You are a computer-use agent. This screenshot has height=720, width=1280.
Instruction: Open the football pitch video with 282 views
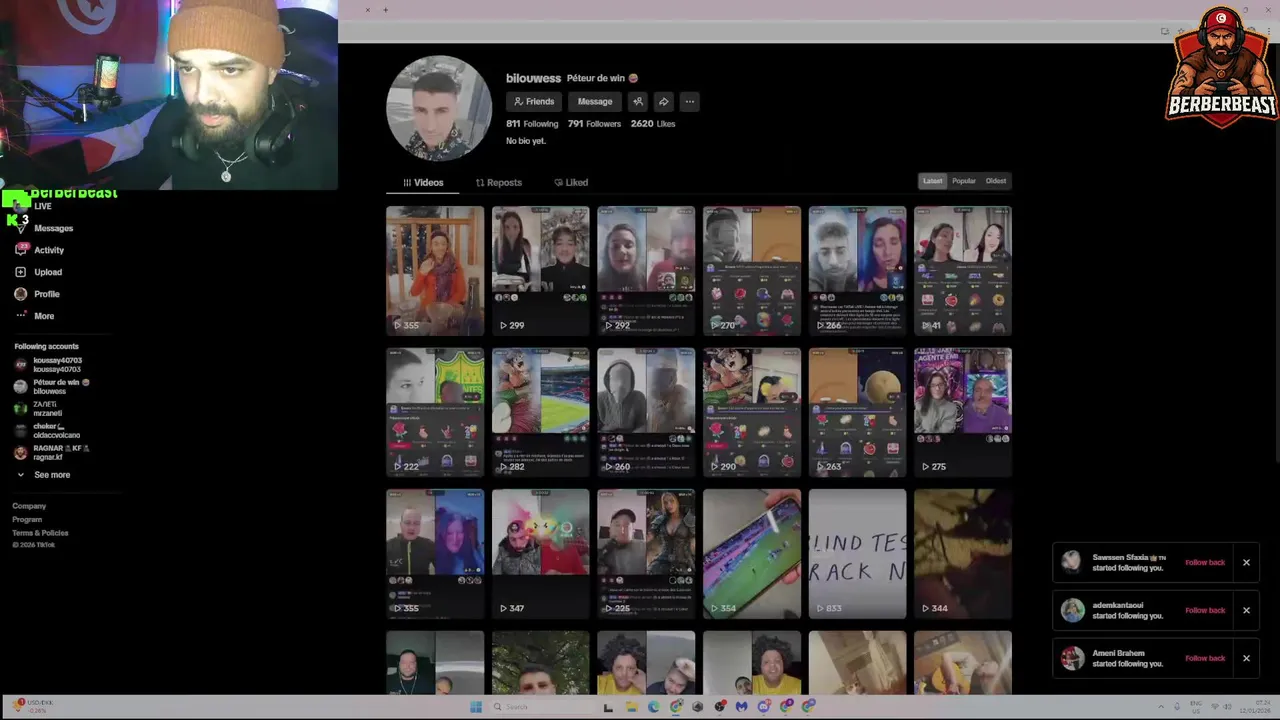pos(541,412)
